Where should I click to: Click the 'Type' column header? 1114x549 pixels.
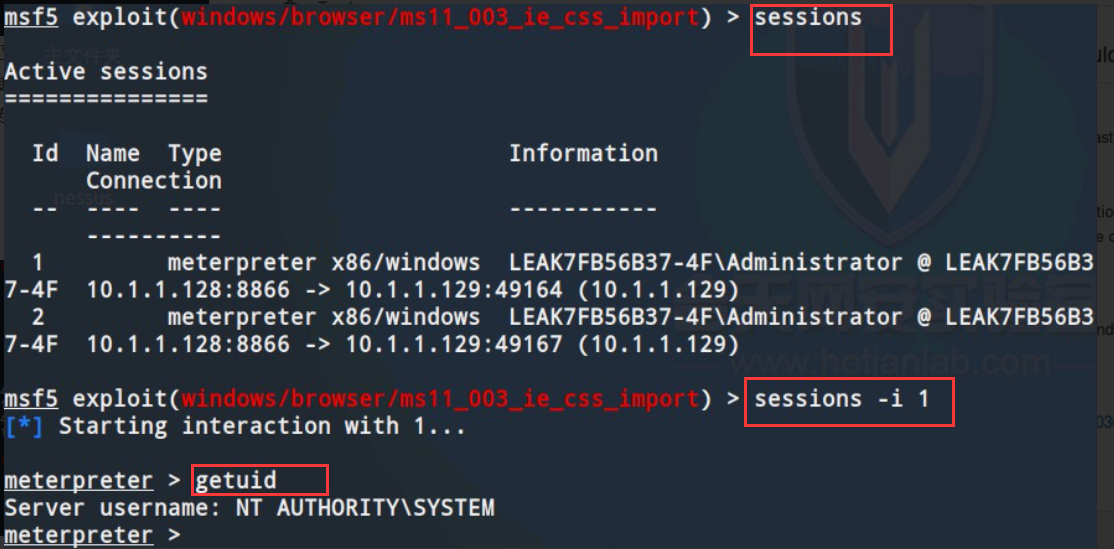(x=195, y=153)
